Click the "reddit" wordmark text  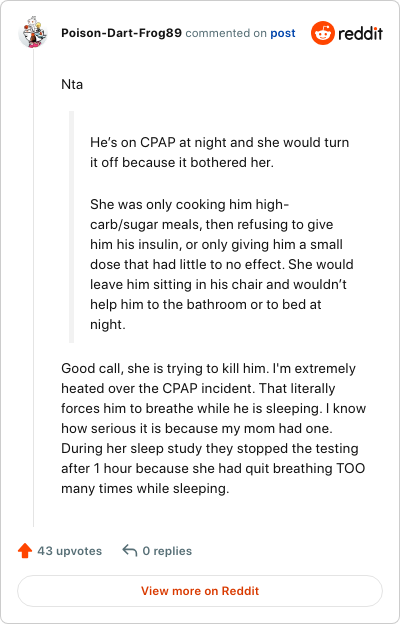360,33
